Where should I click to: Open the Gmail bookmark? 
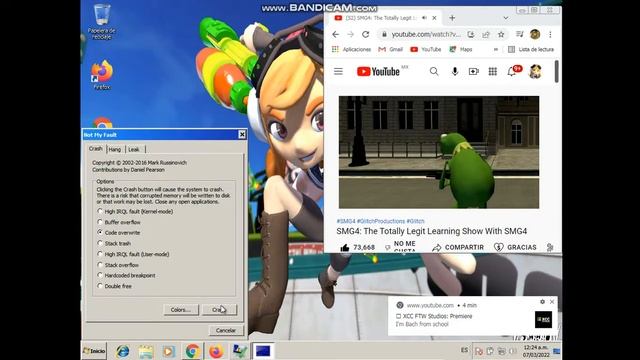pos(391,49)
